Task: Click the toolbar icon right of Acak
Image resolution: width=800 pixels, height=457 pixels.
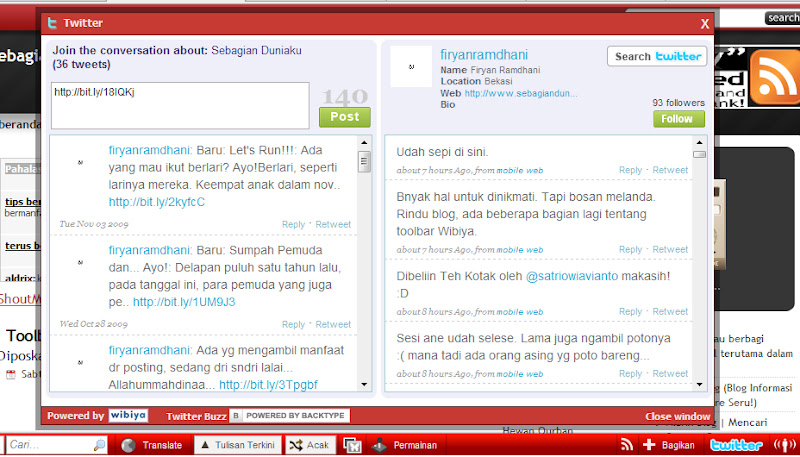Action: pos(353,445)
